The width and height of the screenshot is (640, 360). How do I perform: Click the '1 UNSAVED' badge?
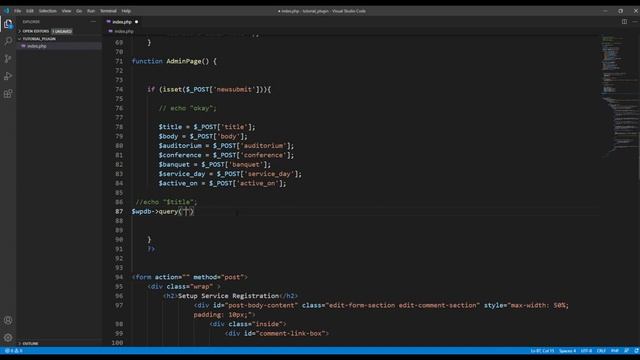tap(62, 31)
